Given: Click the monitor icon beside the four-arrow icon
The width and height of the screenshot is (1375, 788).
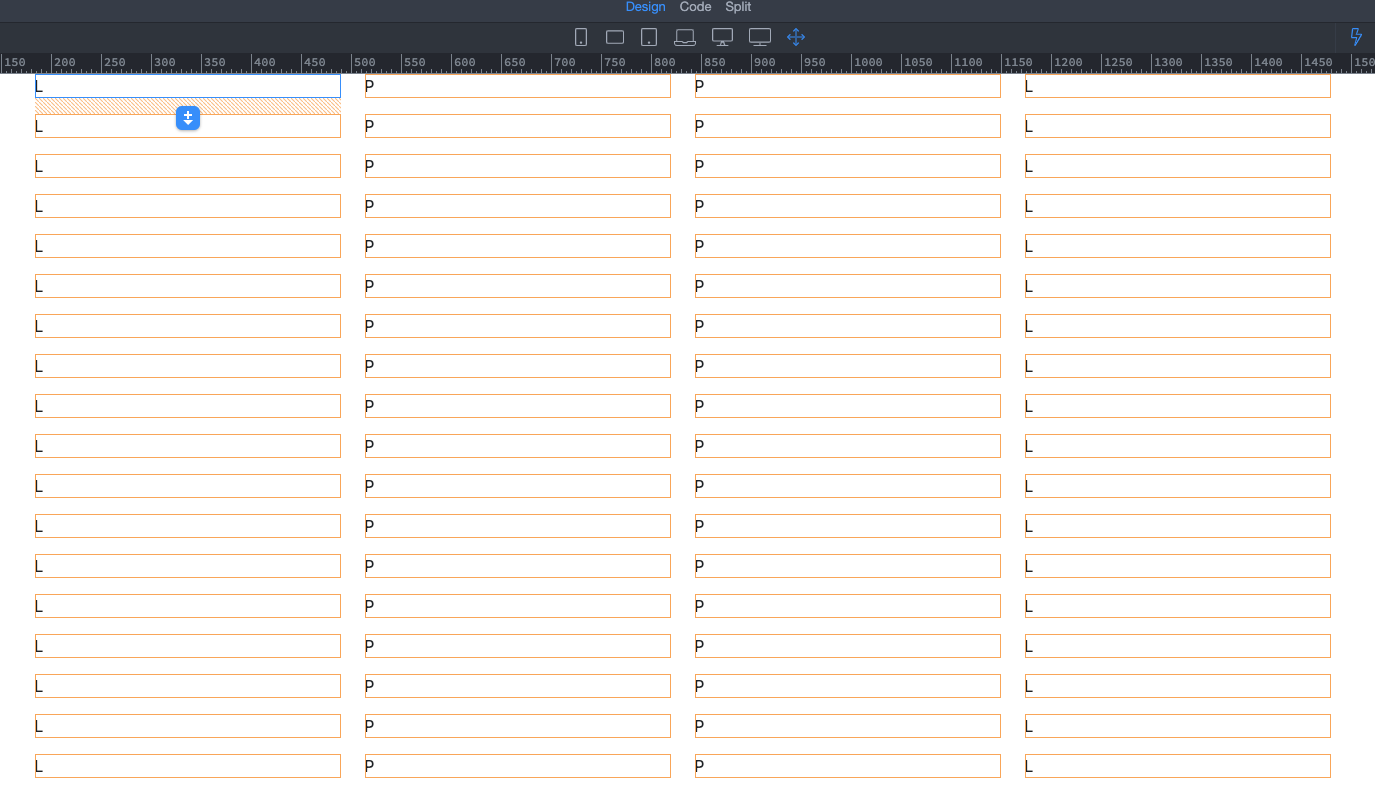Looking at the screenshot, I should pos(760,37).
